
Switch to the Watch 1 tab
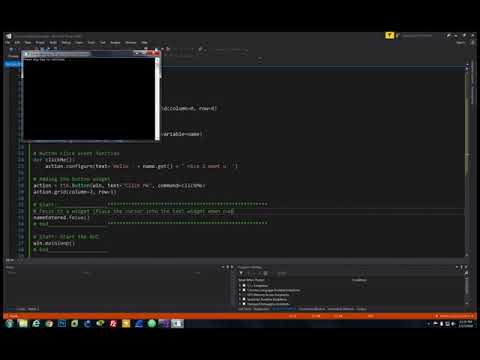point(33,309)
